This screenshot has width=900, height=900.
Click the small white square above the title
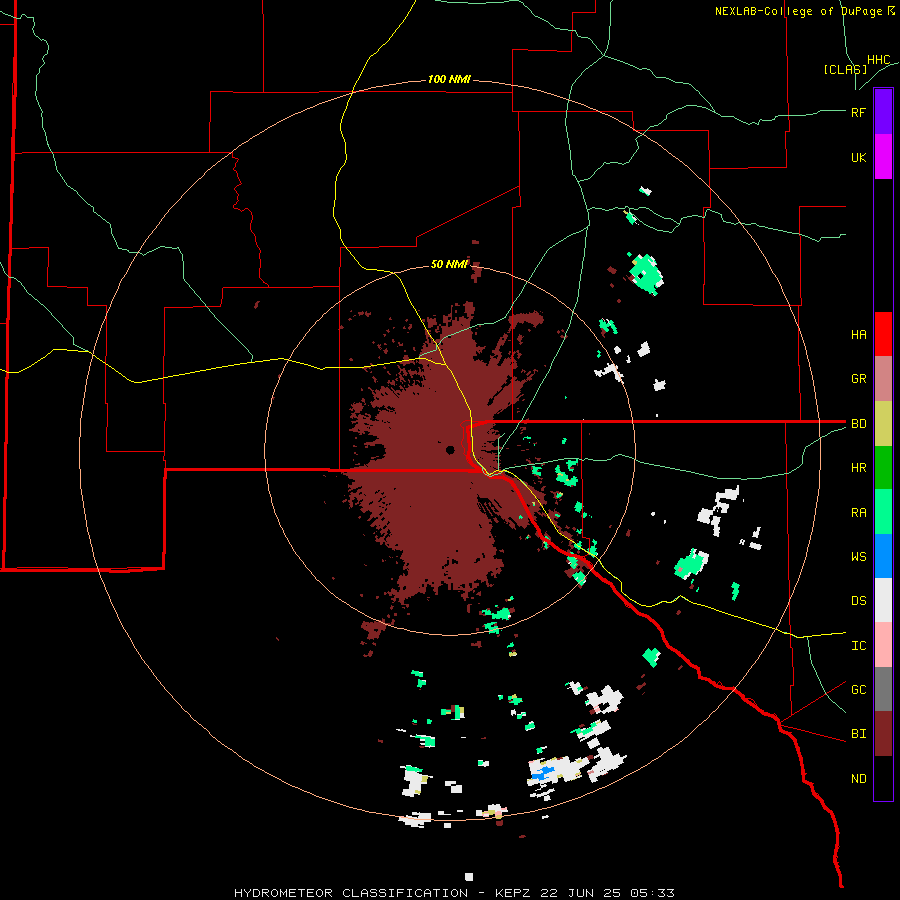coord(469,876)
